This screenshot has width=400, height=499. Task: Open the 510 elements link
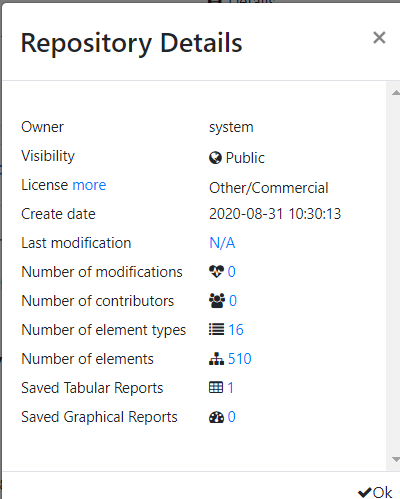(x=240, y=359)
